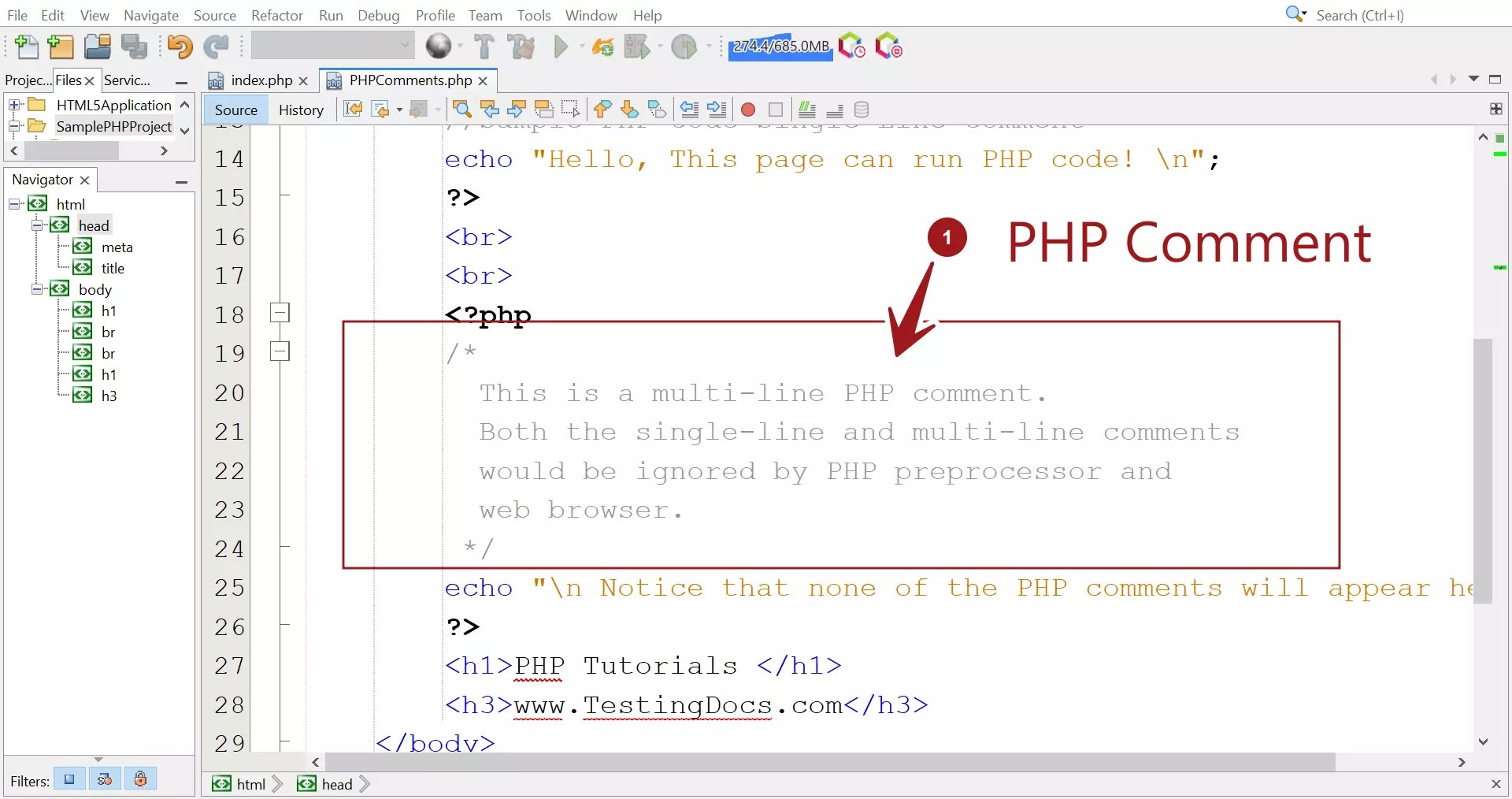Open the project configuration dropdown
Viewport: 1512px width, 799px height.
click(404, 46)
